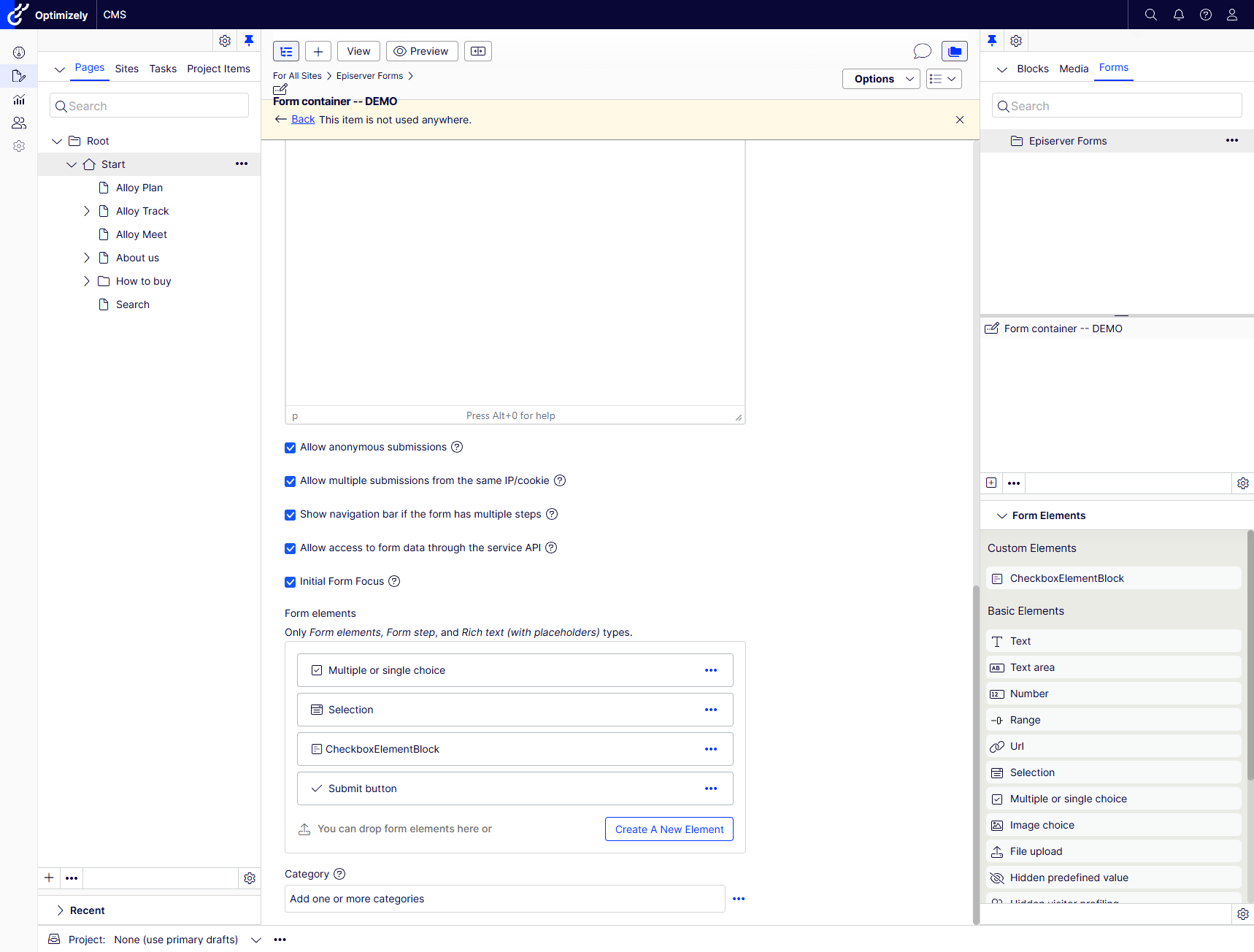Screen dimensions: 1254x952
Task: Open the comments speech bubble icon
Action: (x=922, y=51)
